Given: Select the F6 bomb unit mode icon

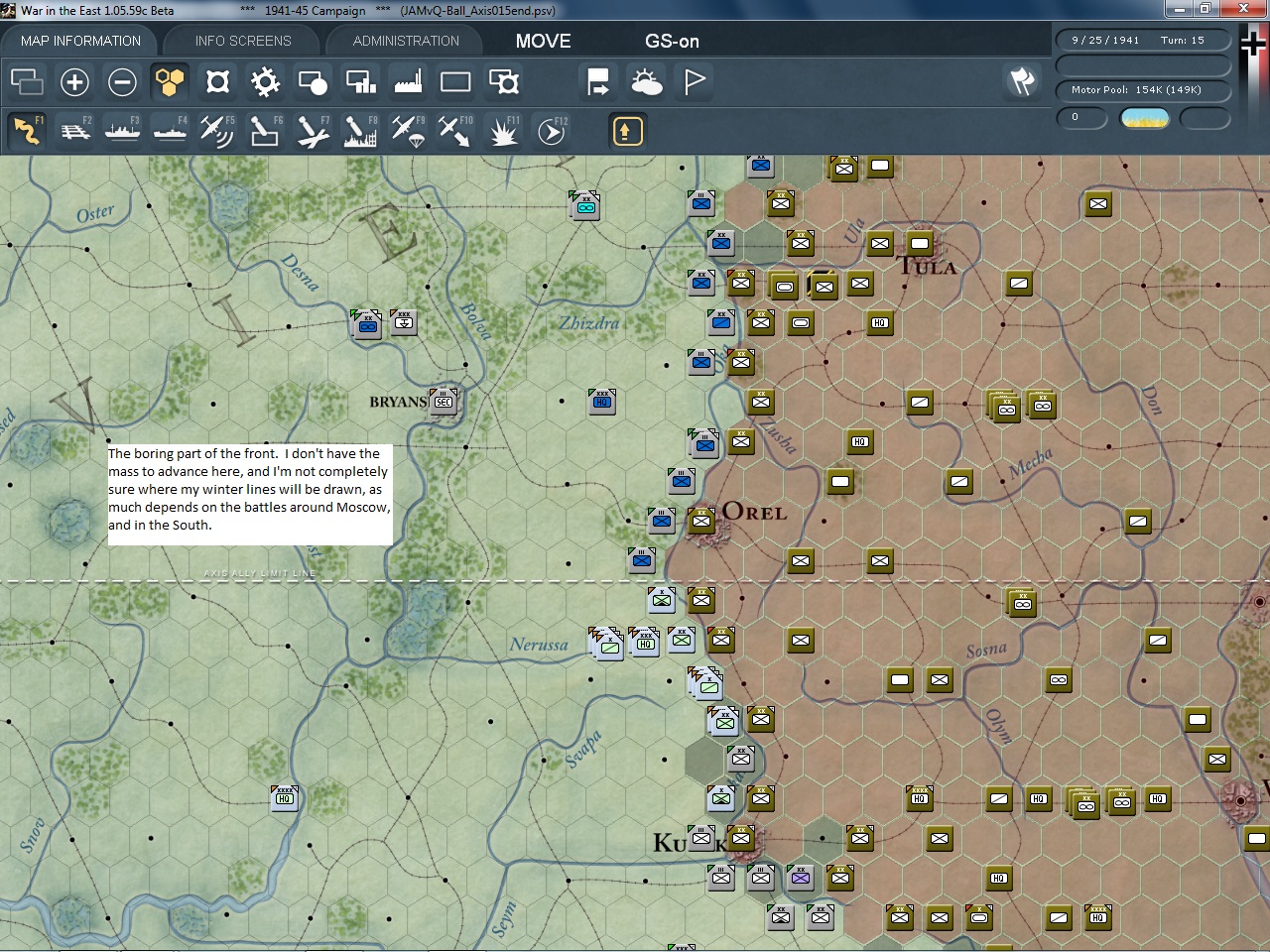Looking at the screenshot, I should (265, 131).
